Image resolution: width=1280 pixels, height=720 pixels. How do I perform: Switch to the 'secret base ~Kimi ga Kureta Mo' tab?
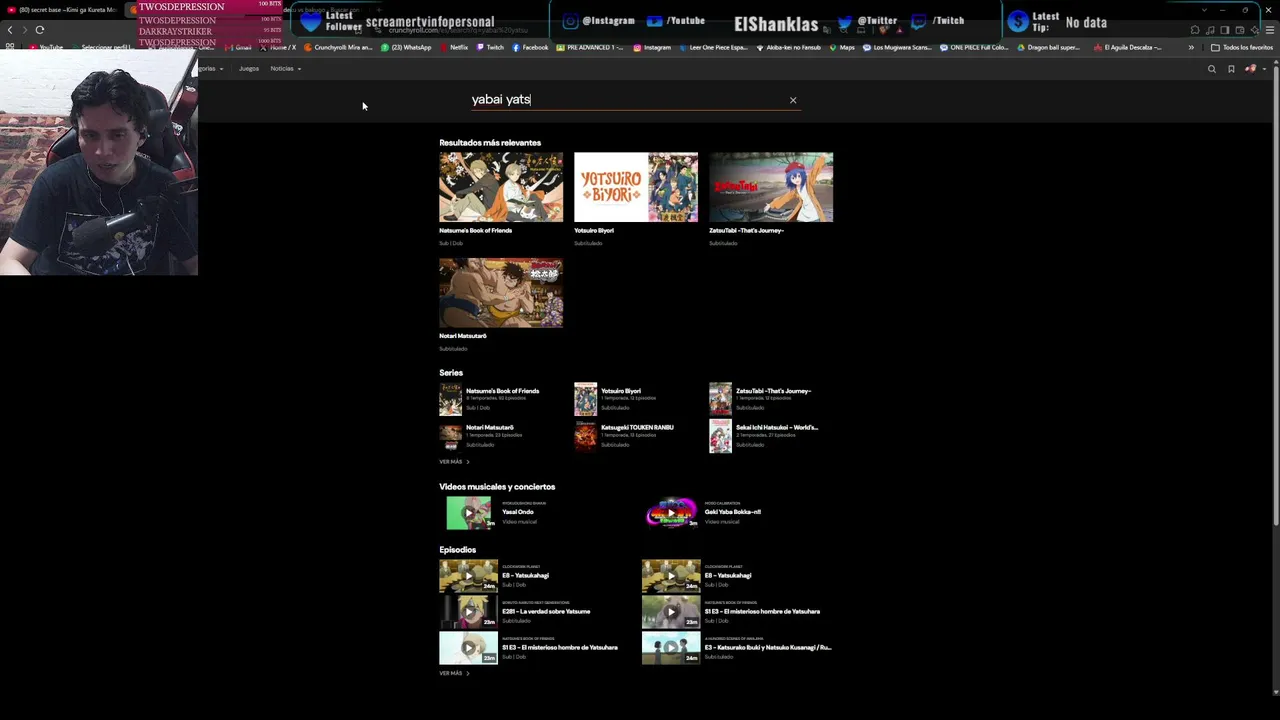(x=62, y=10)
